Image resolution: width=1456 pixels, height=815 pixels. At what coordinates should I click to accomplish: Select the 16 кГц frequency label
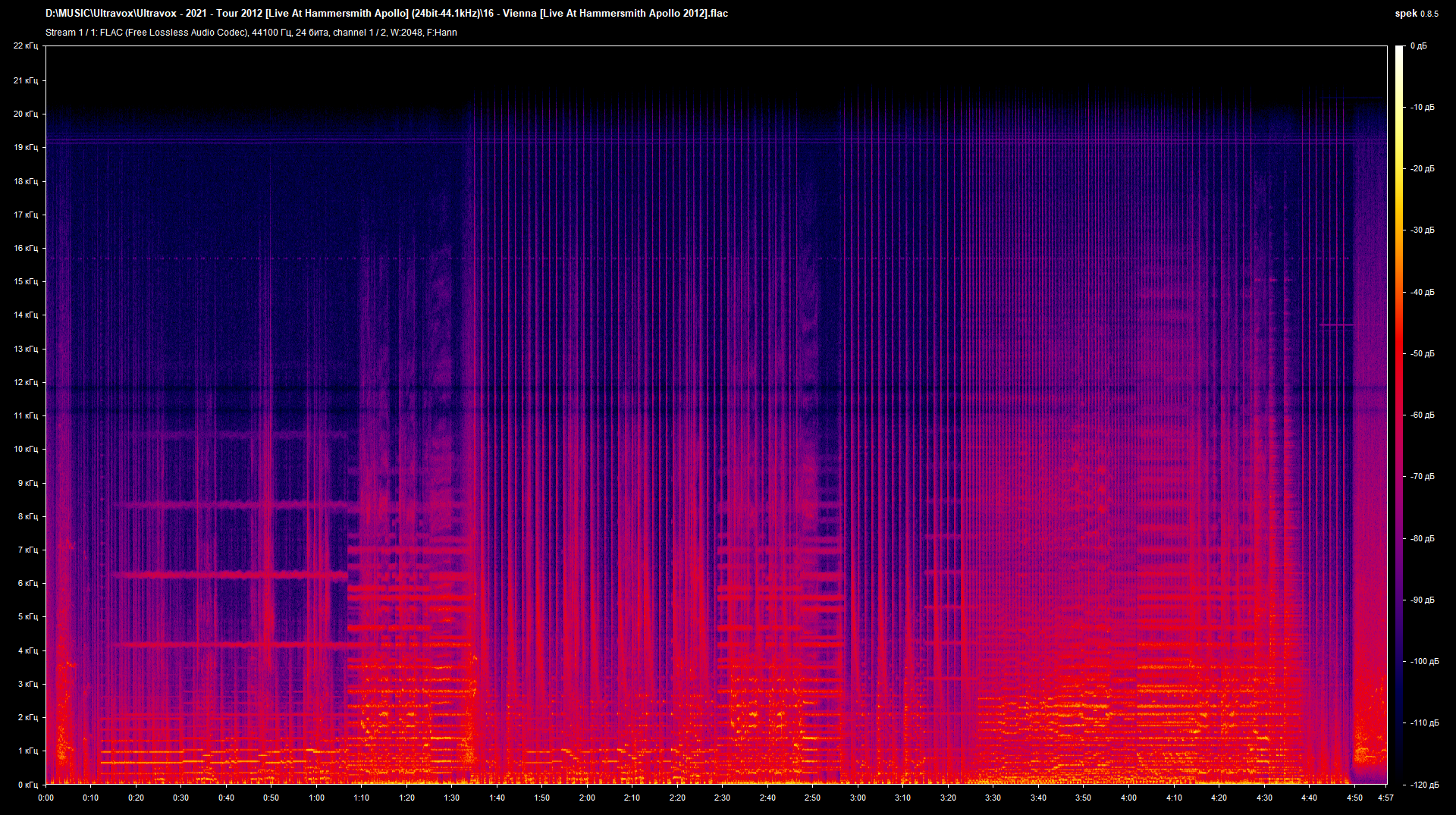tap(25, 248)
